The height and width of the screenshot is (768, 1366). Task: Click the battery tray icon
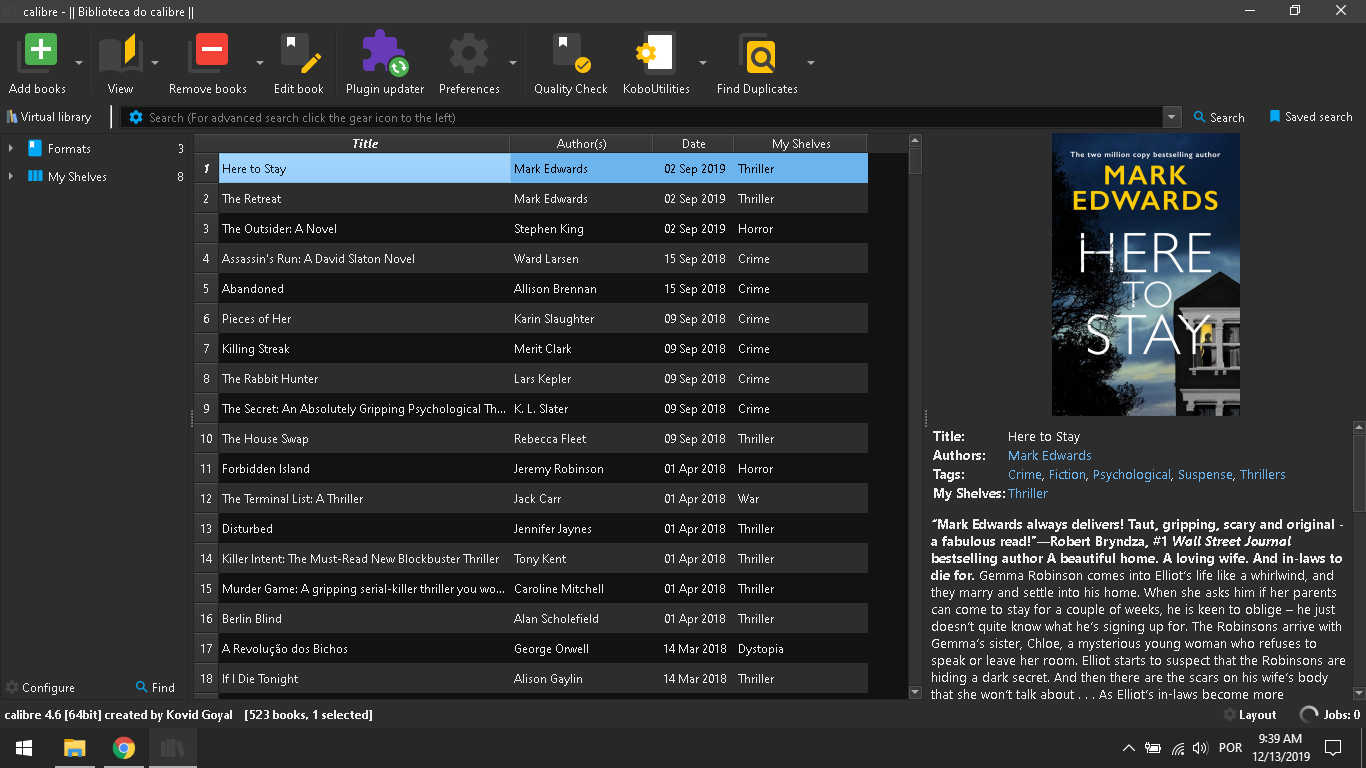(1153, 747)
